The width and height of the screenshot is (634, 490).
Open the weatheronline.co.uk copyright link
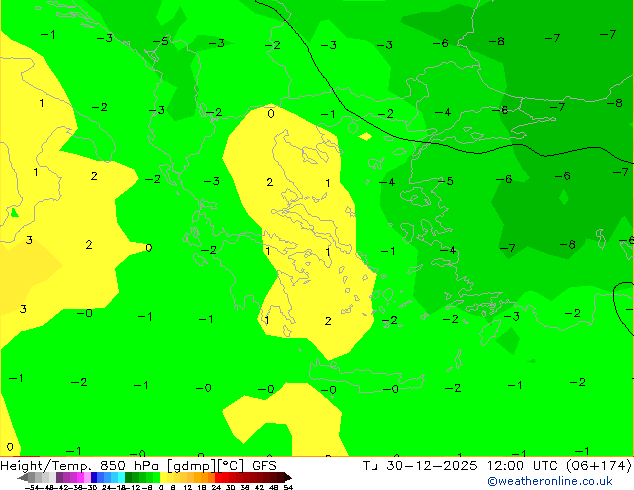(x=550, y=481)
